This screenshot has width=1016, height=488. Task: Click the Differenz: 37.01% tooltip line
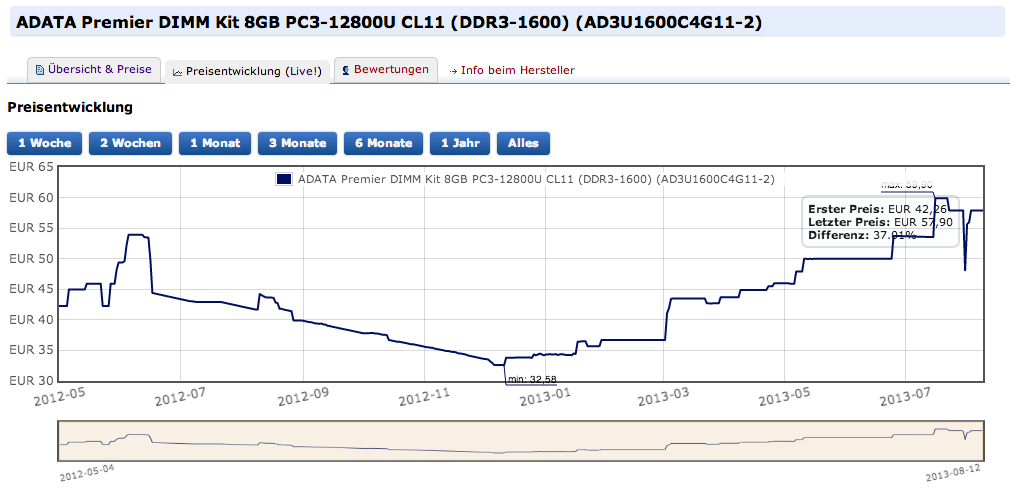[x=862, y=235]
